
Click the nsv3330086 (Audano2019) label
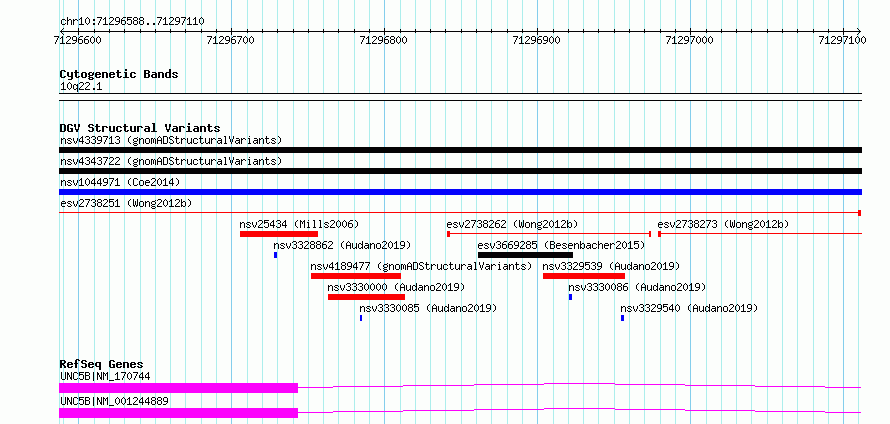point(637,287)
